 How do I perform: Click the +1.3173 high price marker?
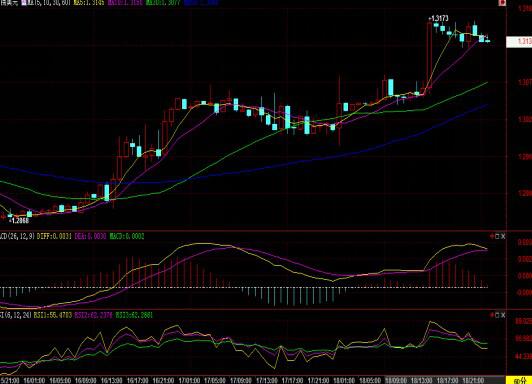click(438, 18)
